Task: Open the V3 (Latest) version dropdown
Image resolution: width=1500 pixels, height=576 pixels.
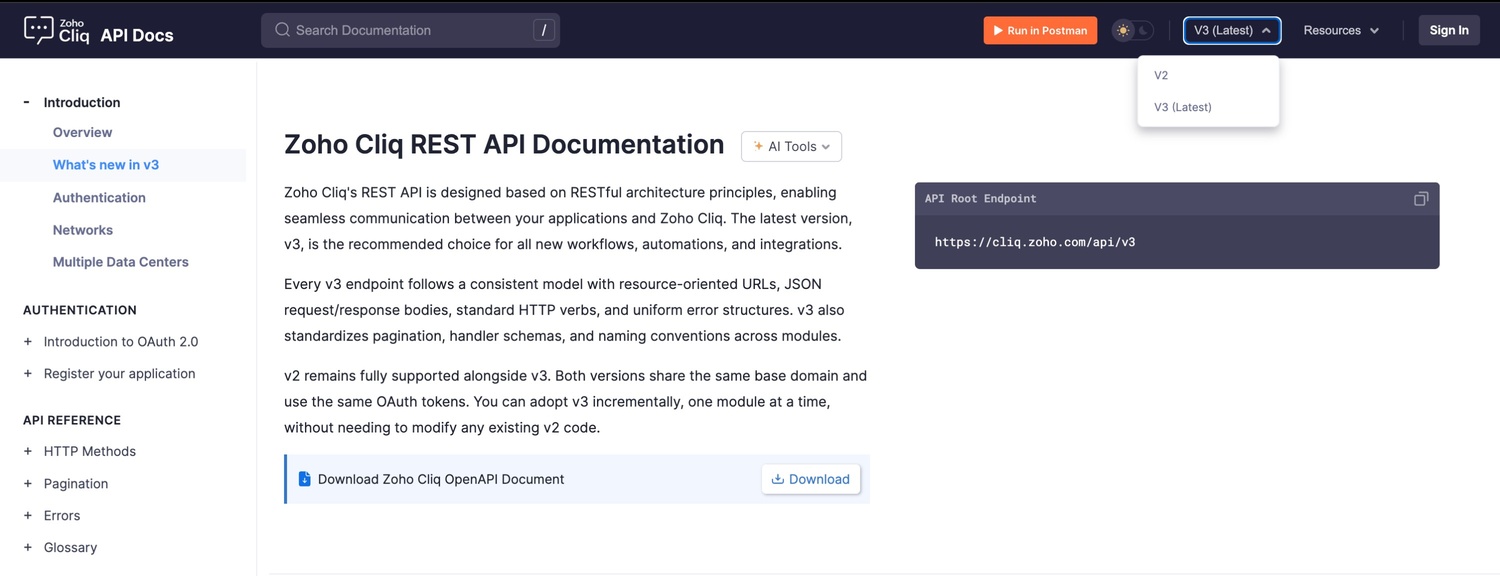Action: [x=1232, y=30]
